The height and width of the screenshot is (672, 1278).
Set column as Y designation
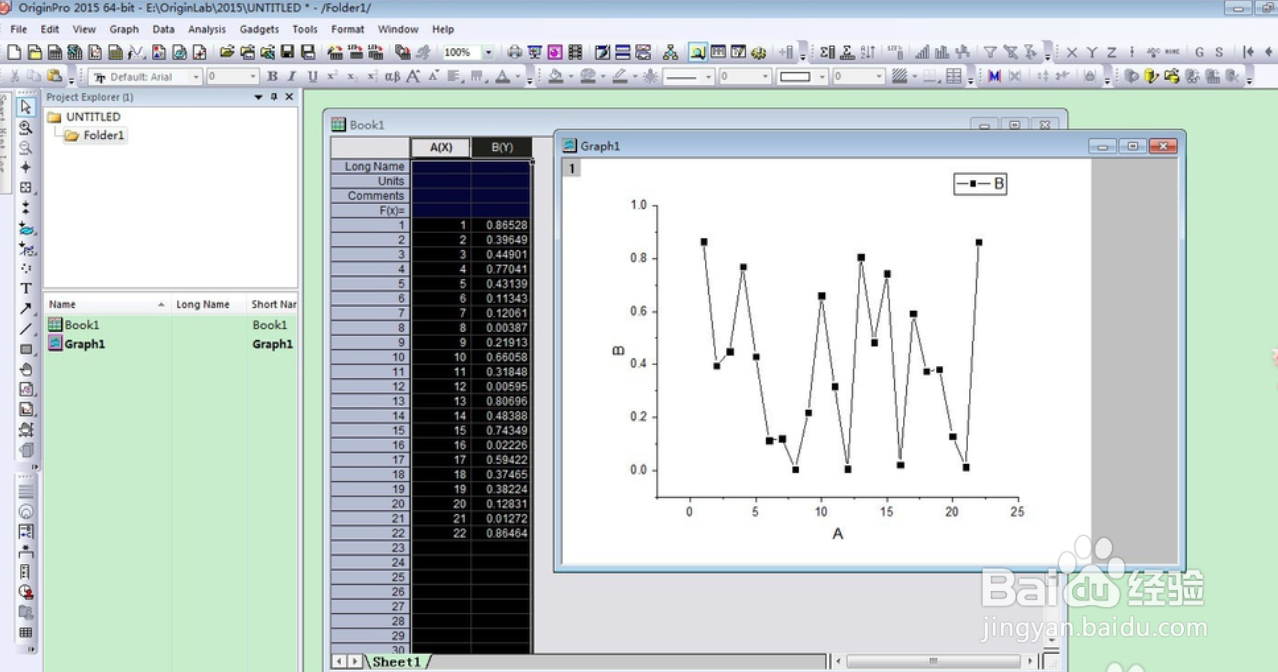(1092, 52)
